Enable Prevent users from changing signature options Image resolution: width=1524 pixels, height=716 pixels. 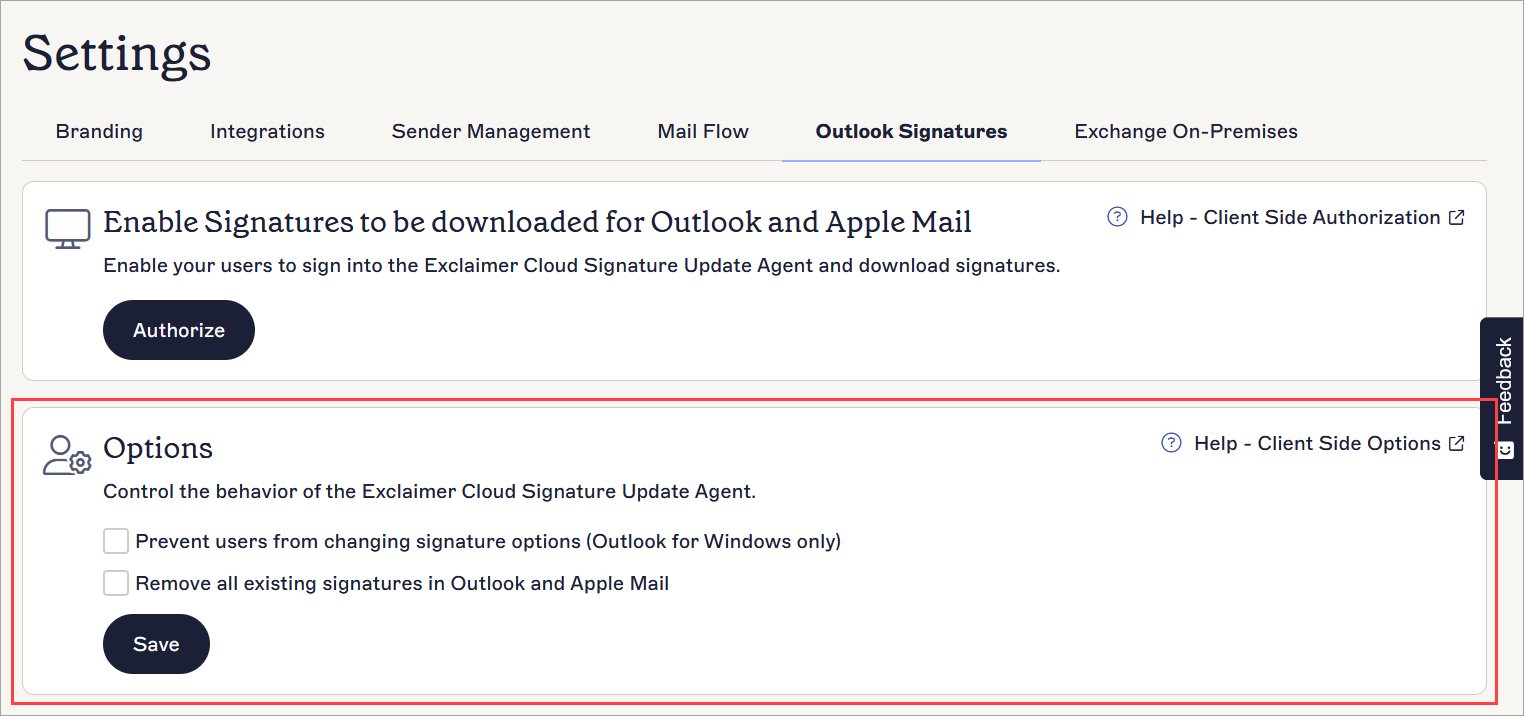[116, 542]
